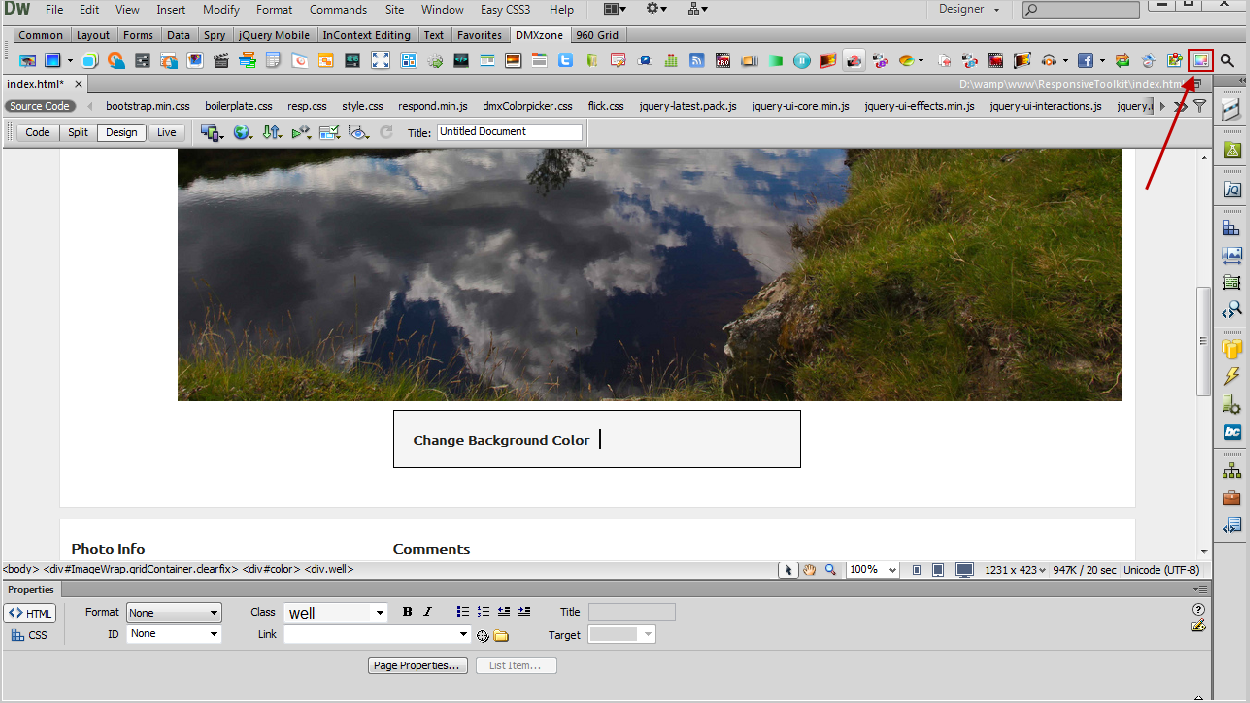The image size is (1250, 703).
Task: Open the window size 1231 x 423 dropdown
Action: click(x=1016, y=570)
